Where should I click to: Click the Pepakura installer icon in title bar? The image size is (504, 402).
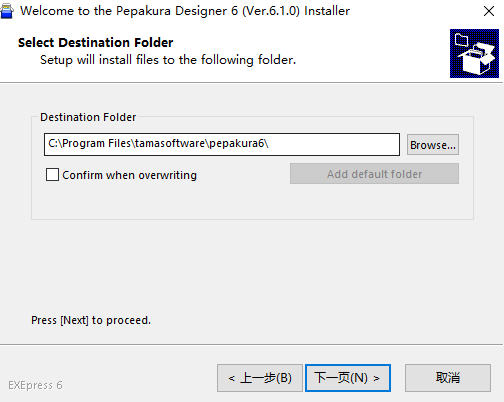7,11
